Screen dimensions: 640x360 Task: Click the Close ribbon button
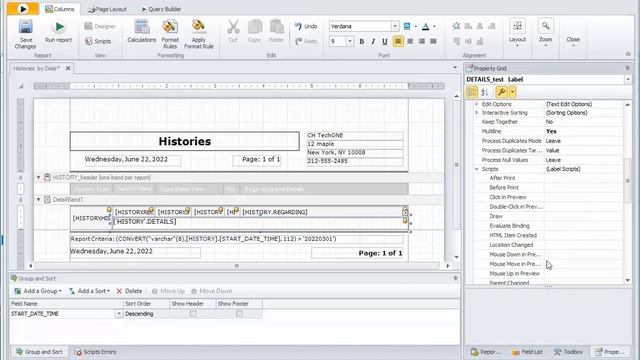click(x=573, y=40)
